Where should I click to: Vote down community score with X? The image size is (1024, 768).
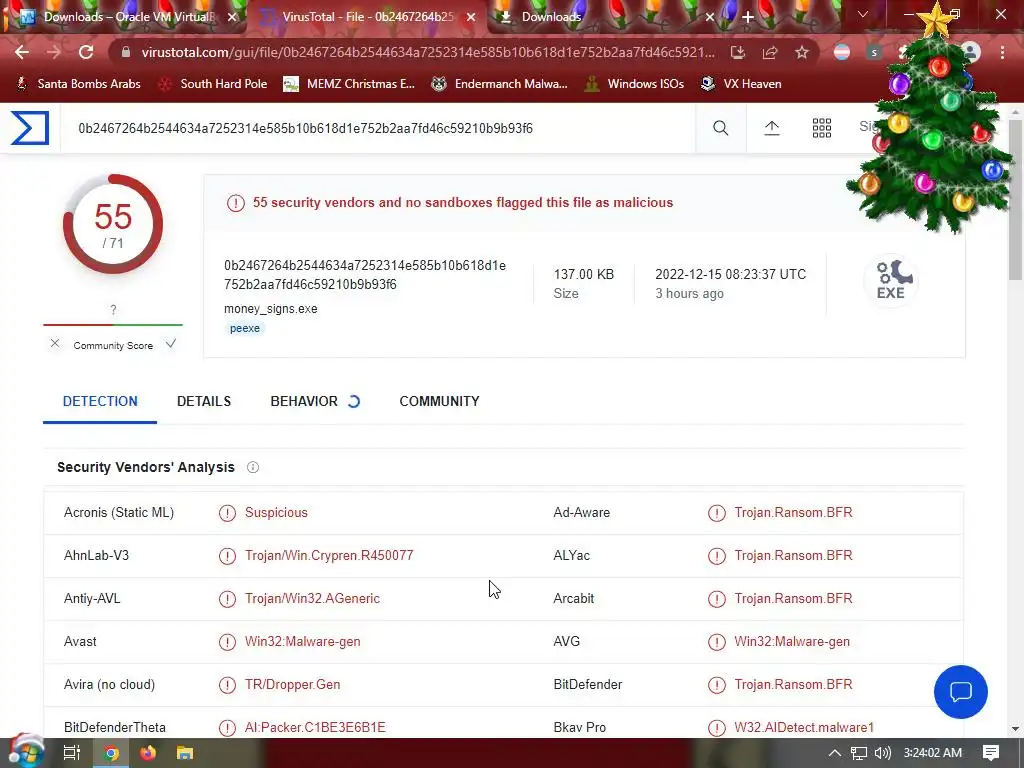55,344
